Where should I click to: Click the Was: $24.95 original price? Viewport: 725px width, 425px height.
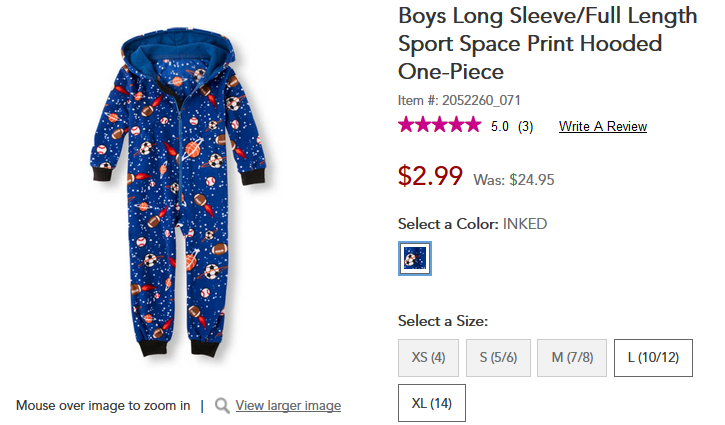[x=514, y=179]
